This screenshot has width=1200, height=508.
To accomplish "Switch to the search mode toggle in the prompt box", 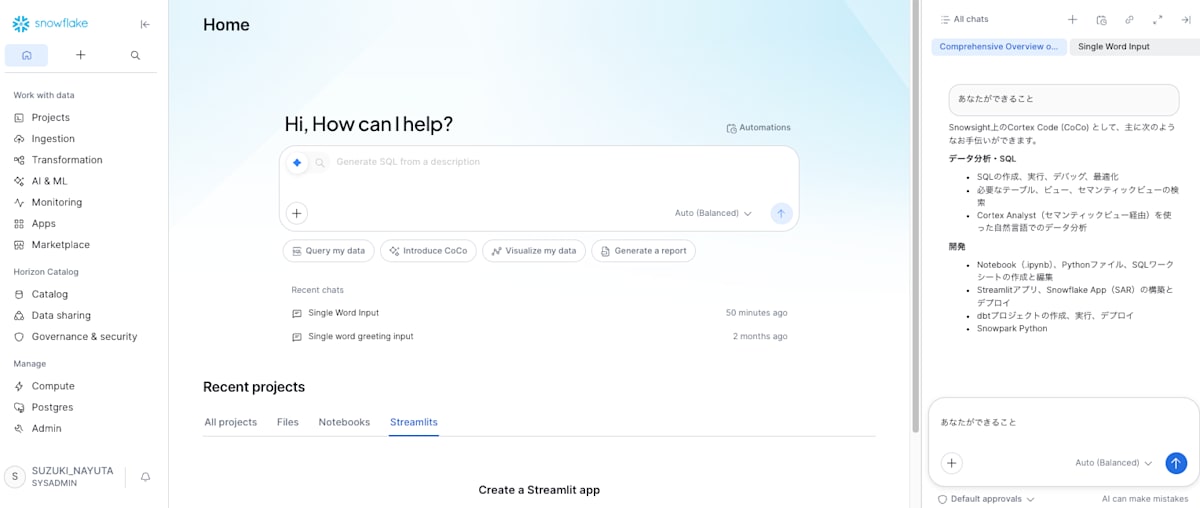I will 320,162.
